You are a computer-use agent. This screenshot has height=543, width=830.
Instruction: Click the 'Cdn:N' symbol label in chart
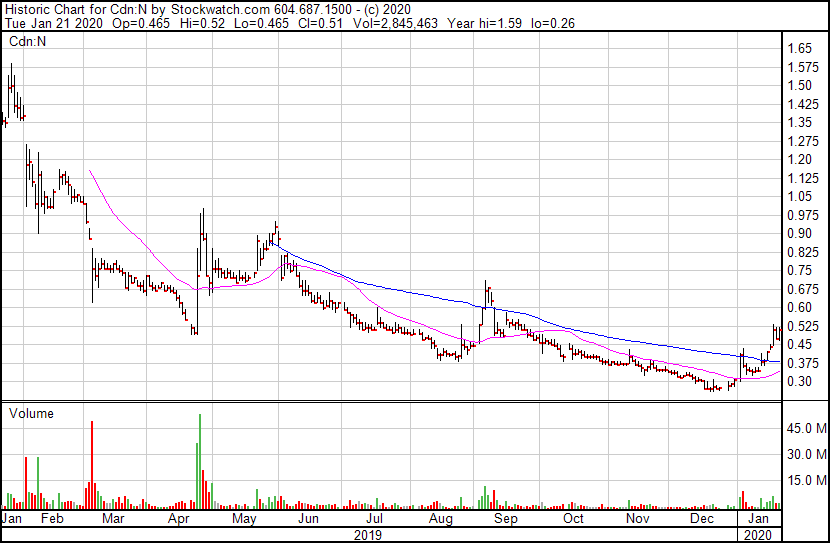(27, 41)
